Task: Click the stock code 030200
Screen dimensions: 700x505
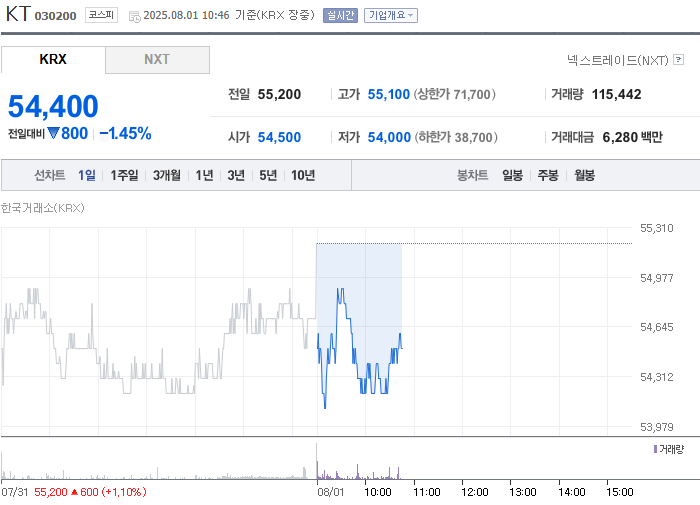Action: click(55, 16)
